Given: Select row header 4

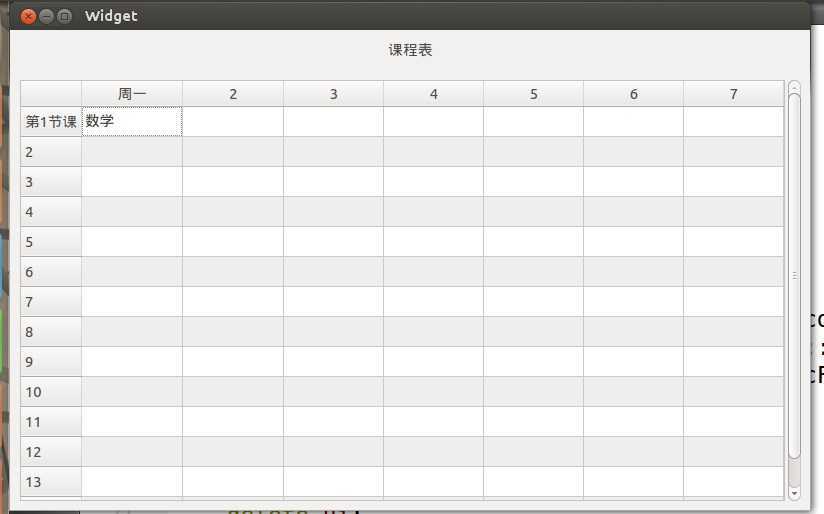Looking at the screenshot, I should [51, 212].
